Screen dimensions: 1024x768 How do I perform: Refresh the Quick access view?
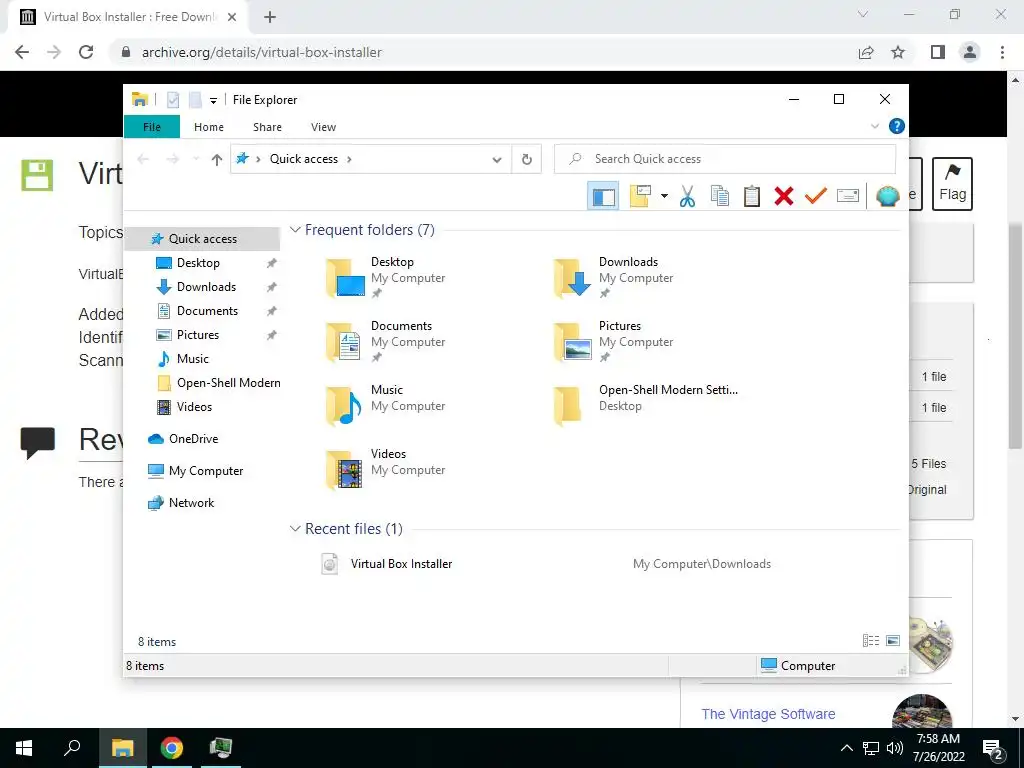click(x=527, y=159)
